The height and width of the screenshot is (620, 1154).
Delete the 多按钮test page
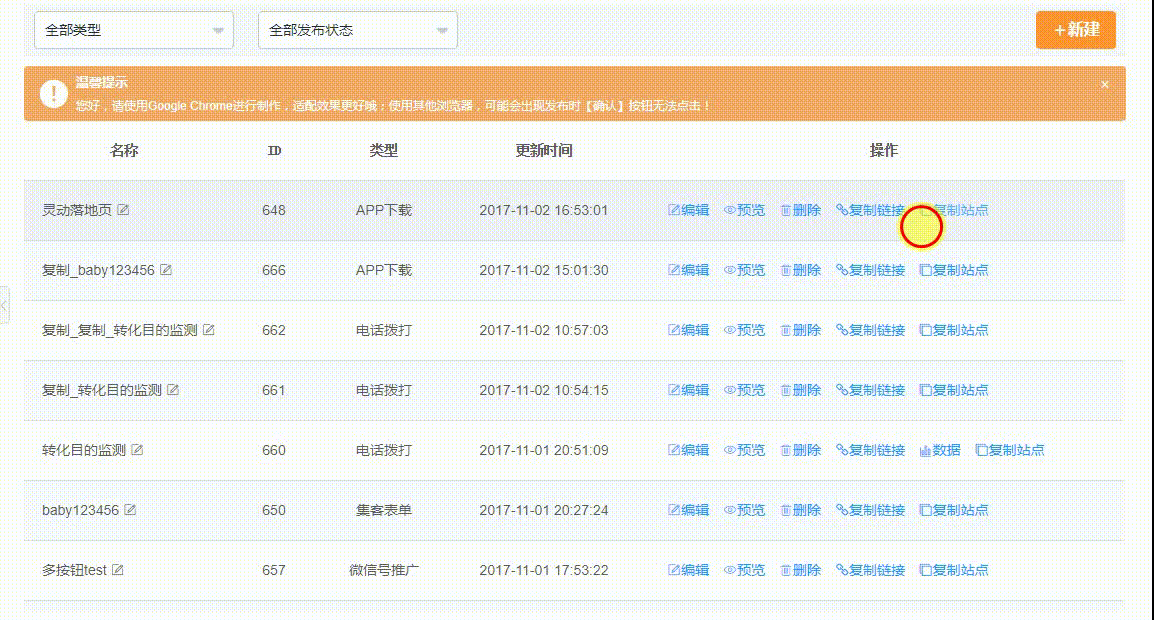pos(800,570)
